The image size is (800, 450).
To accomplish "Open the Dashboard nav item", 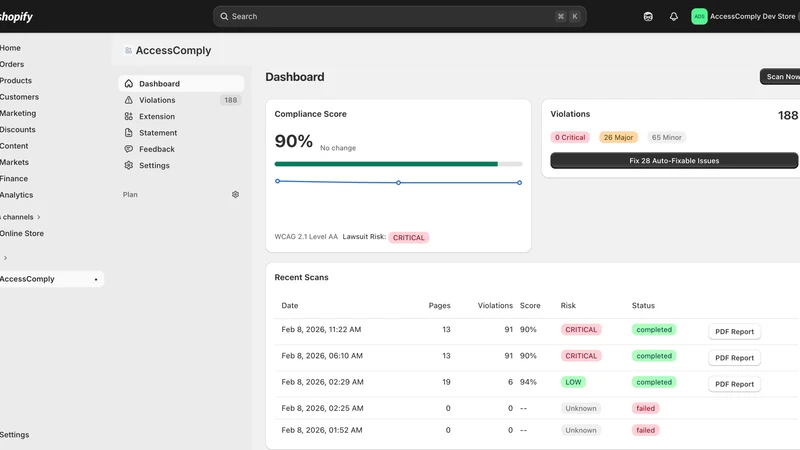I will tap(181, 84).
